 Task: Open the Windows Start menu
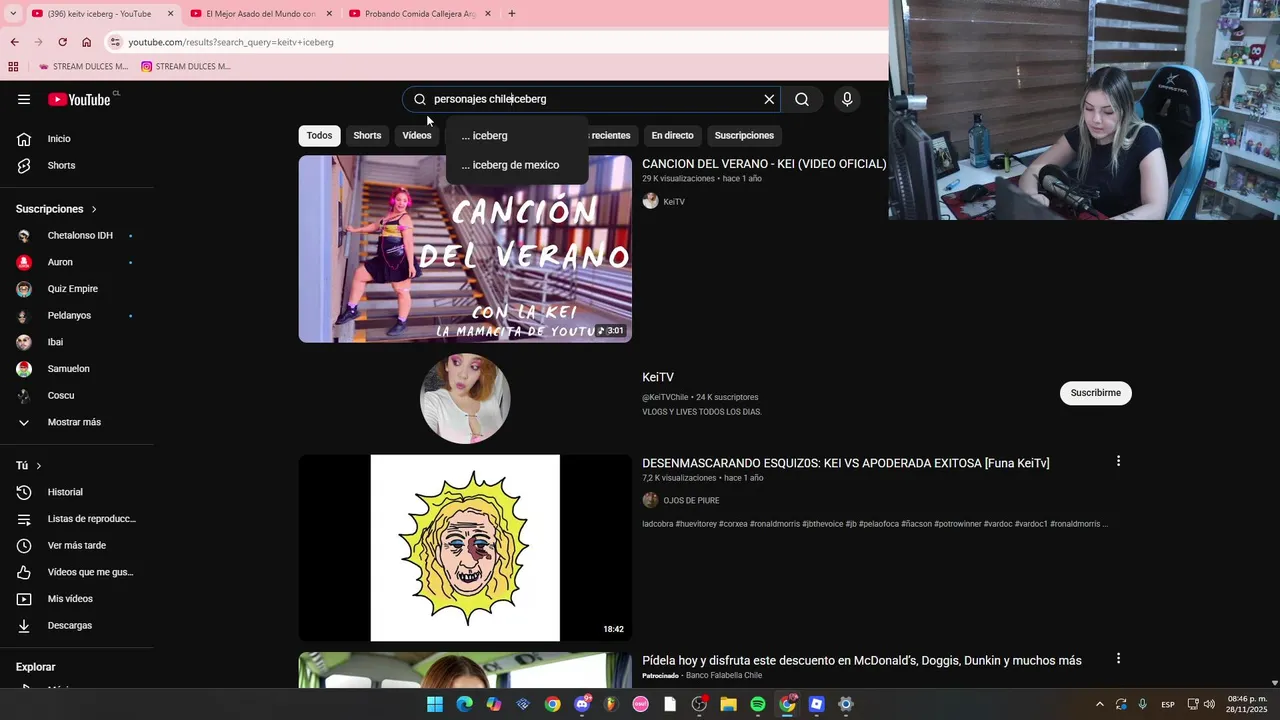coord(435,704)
